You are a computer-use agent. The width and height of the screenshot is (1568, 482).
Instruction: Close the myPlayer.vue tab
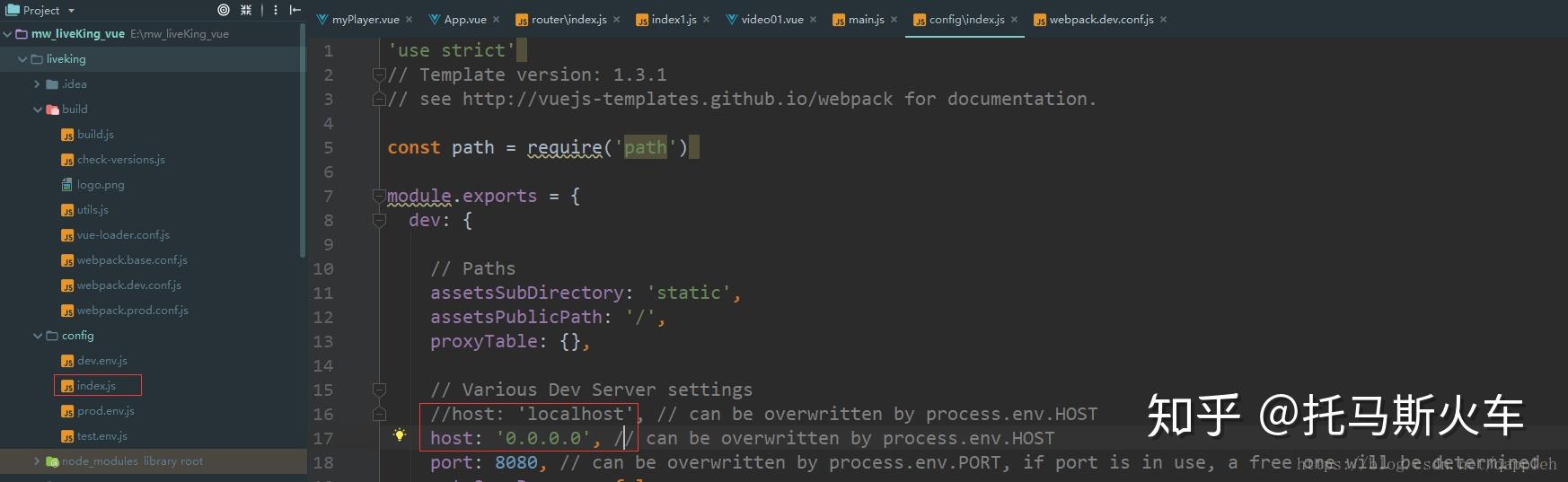[410, 20]
